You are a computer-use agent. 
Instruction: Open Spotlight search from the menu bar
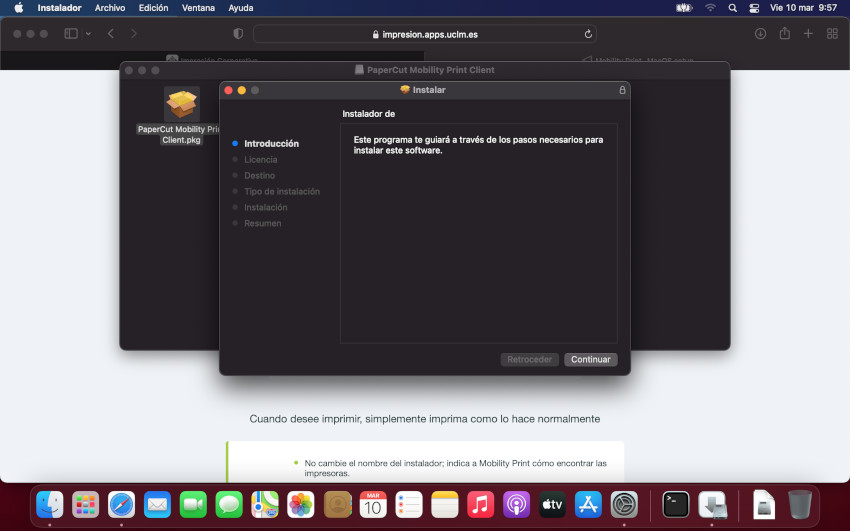[732, 8]
